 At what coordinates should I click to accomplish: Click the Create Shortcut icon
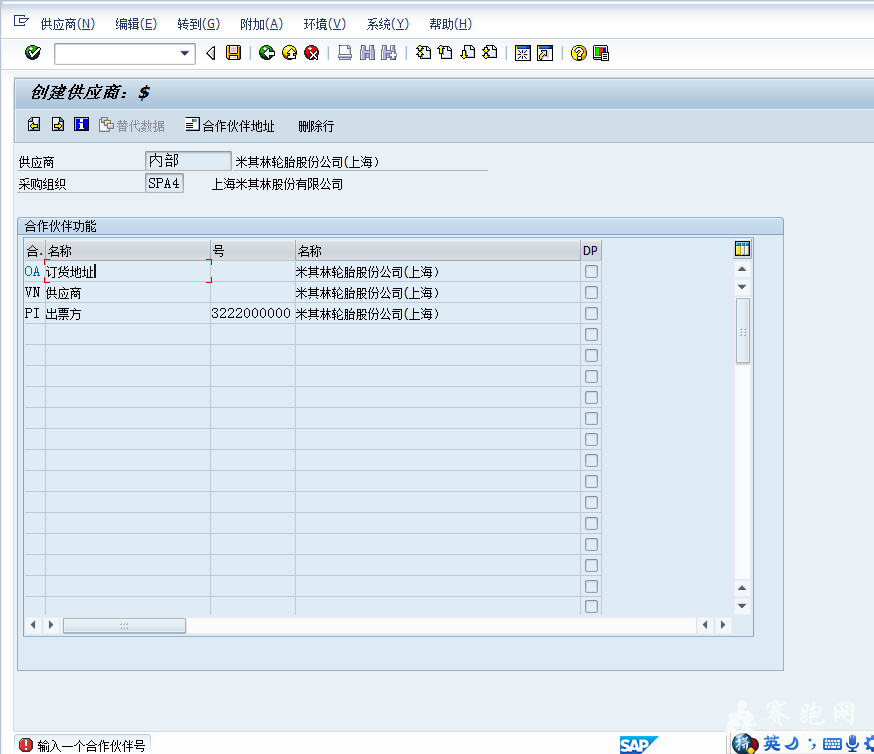click(x=545, y=53)
